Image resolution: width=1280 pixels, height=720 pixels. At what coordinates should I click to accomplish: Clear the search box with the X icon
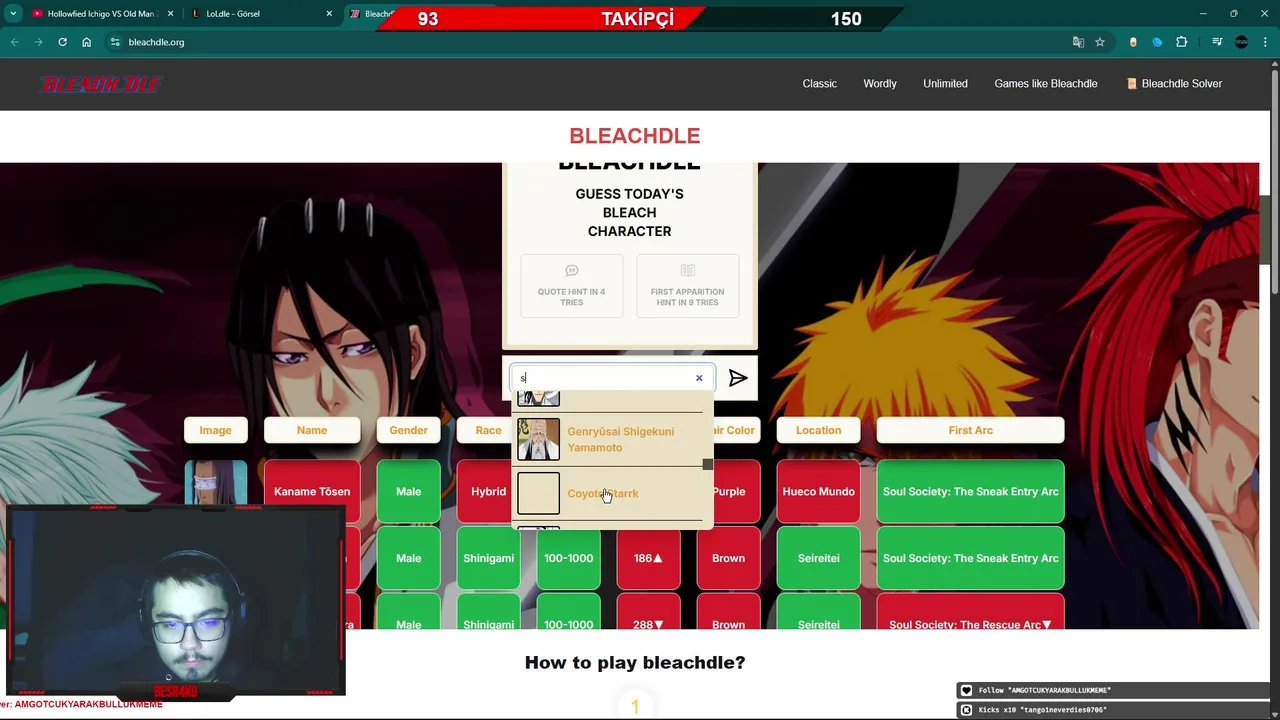point(699,378)
